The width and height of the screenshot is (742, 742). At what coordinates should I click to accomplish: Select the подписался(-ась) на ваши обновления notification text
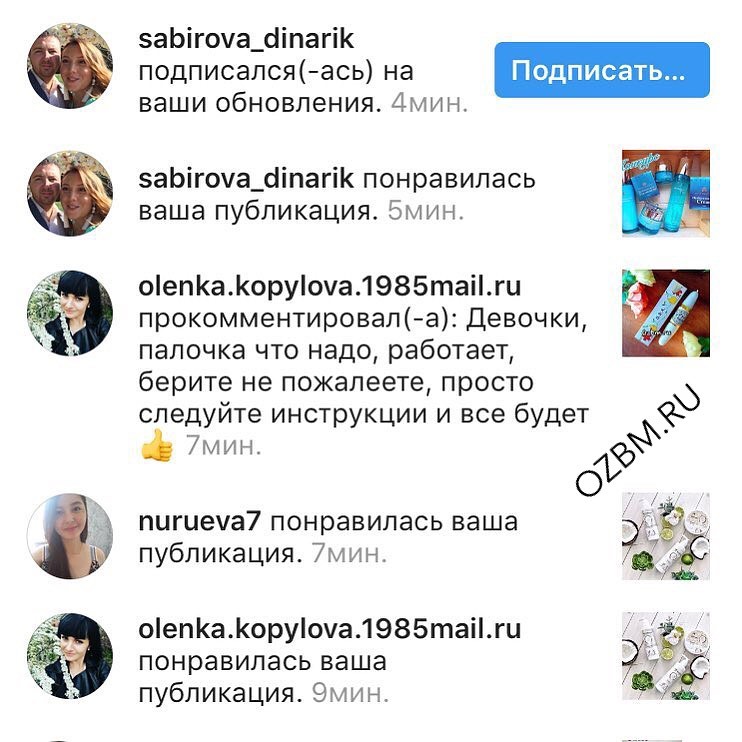pyautogui.click(x=276, y=87)
